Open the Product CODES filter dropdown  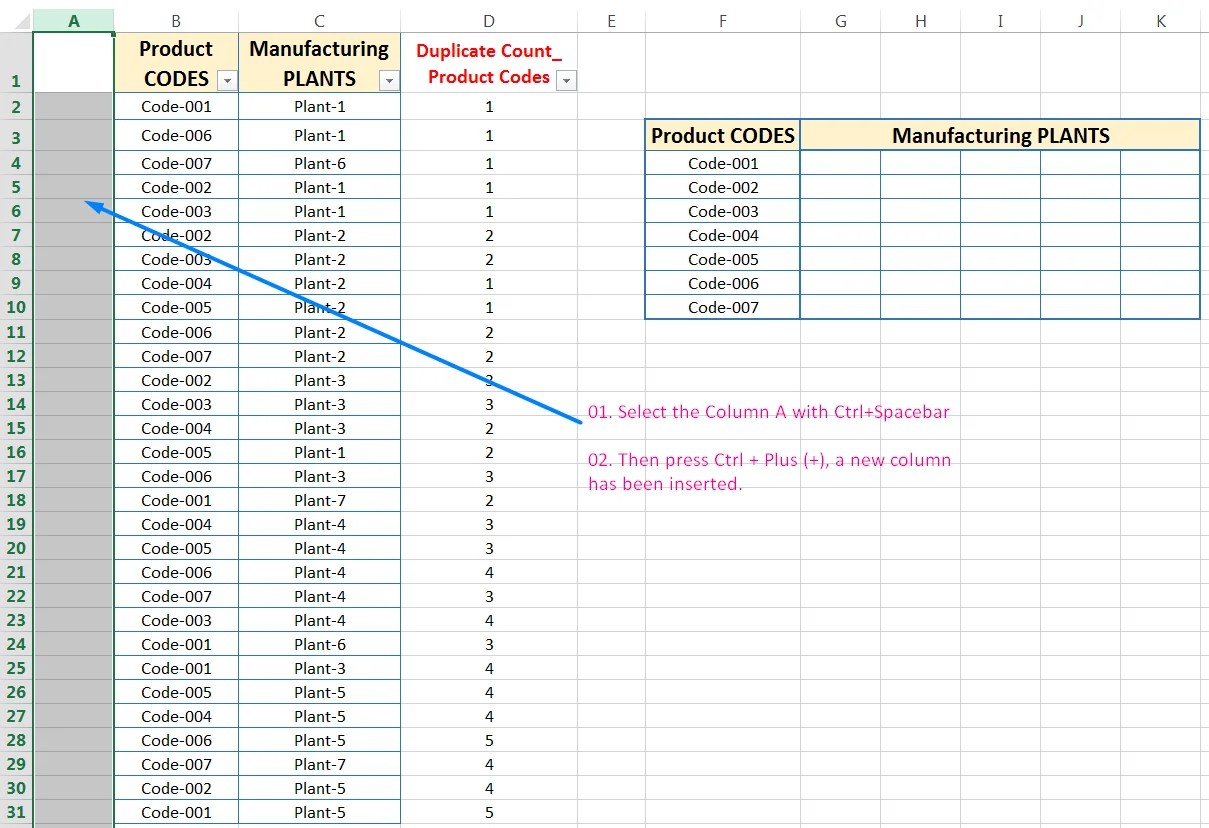tap(228, 79)
